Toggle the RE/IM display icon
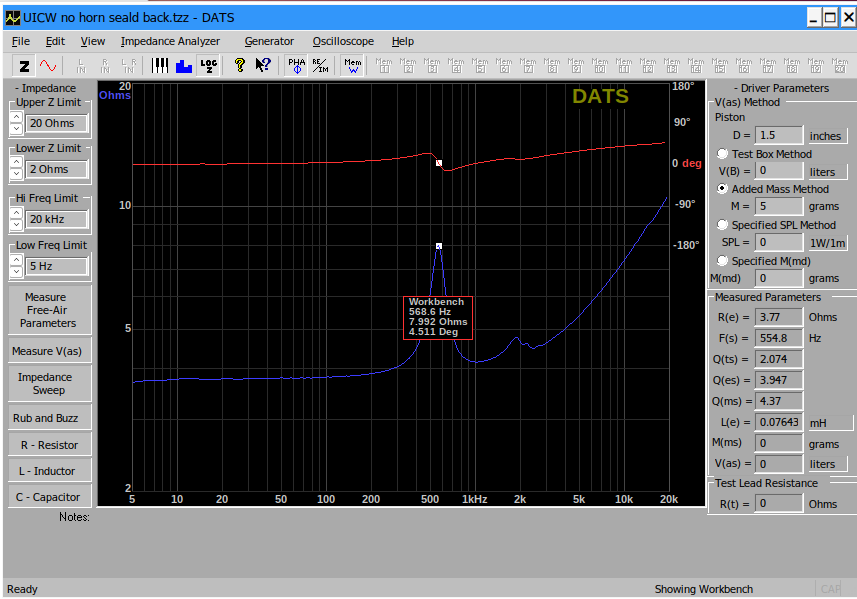This screenshot has height=599, width=857. (320, 66)
